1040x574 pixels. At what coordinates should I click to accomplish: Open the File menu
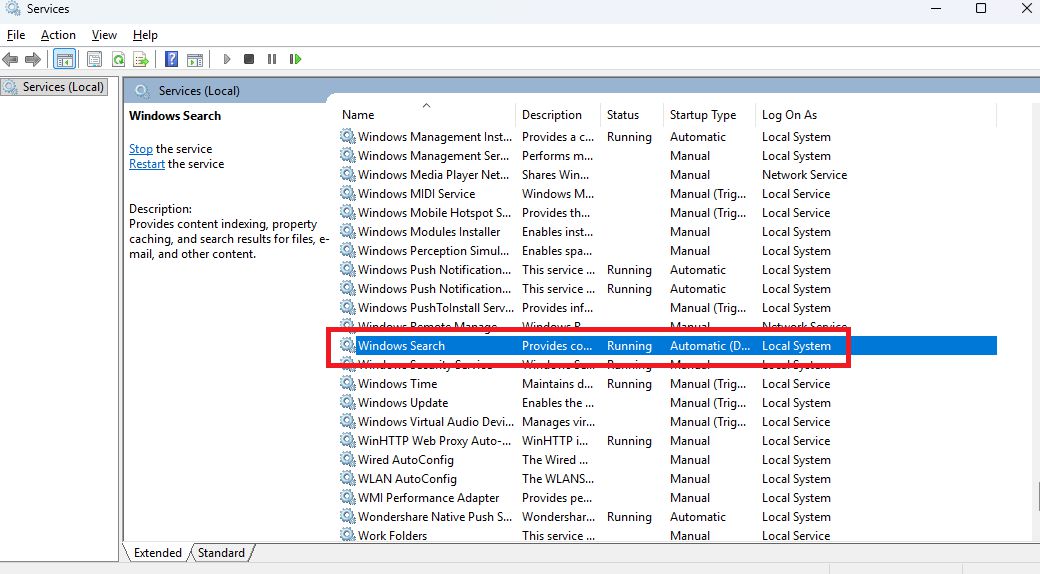[16, 35]
